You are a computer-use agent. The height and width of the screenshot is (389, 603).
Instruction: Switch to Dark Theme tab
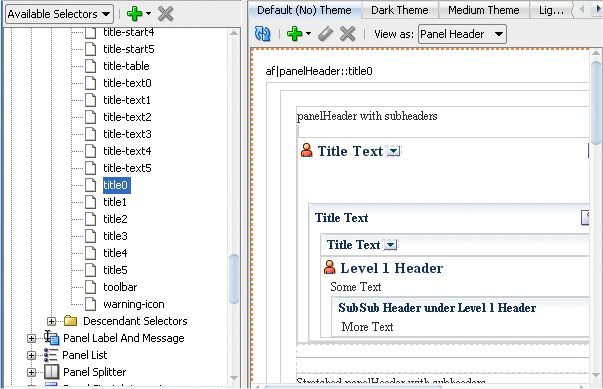pyautogui.click(x=400, y=10)
